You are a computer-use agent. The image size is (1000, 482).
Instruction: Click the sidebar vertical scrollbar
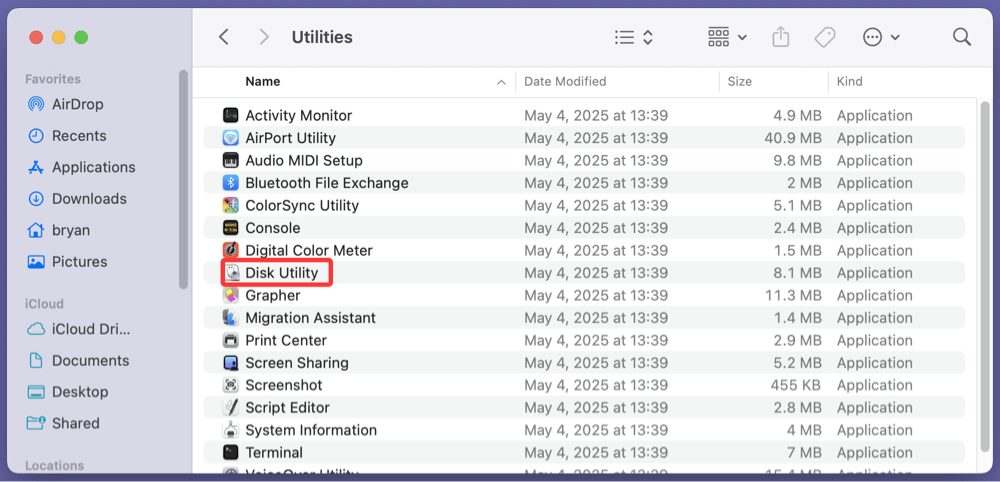tap(184, 180)
